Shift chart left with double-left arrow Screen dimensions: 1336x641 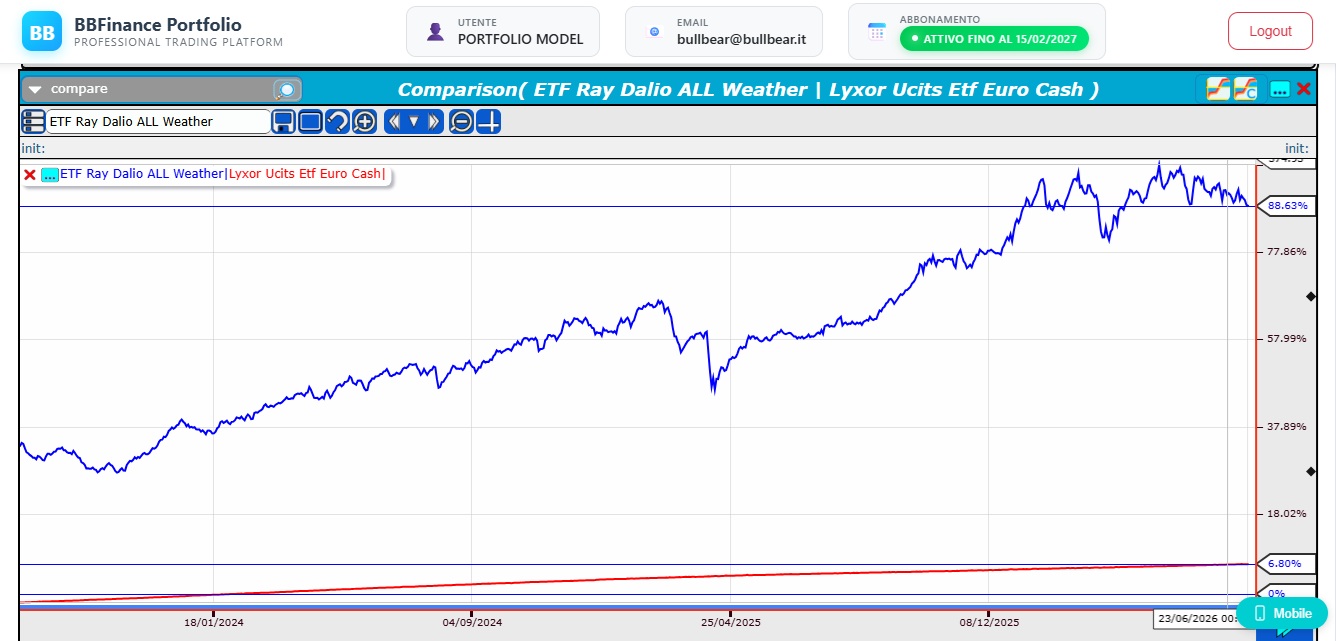pyautogui.click(x=394, y=122)
